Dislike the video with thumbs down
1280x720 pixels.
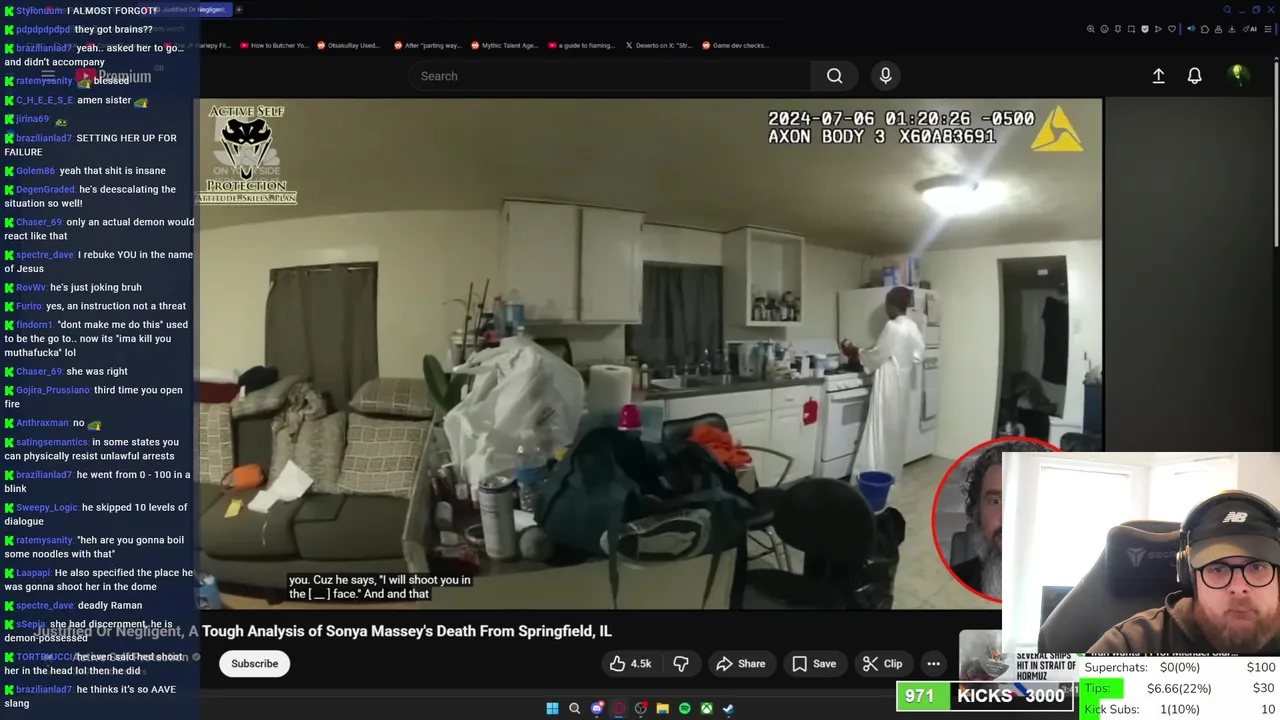(681, 663)
